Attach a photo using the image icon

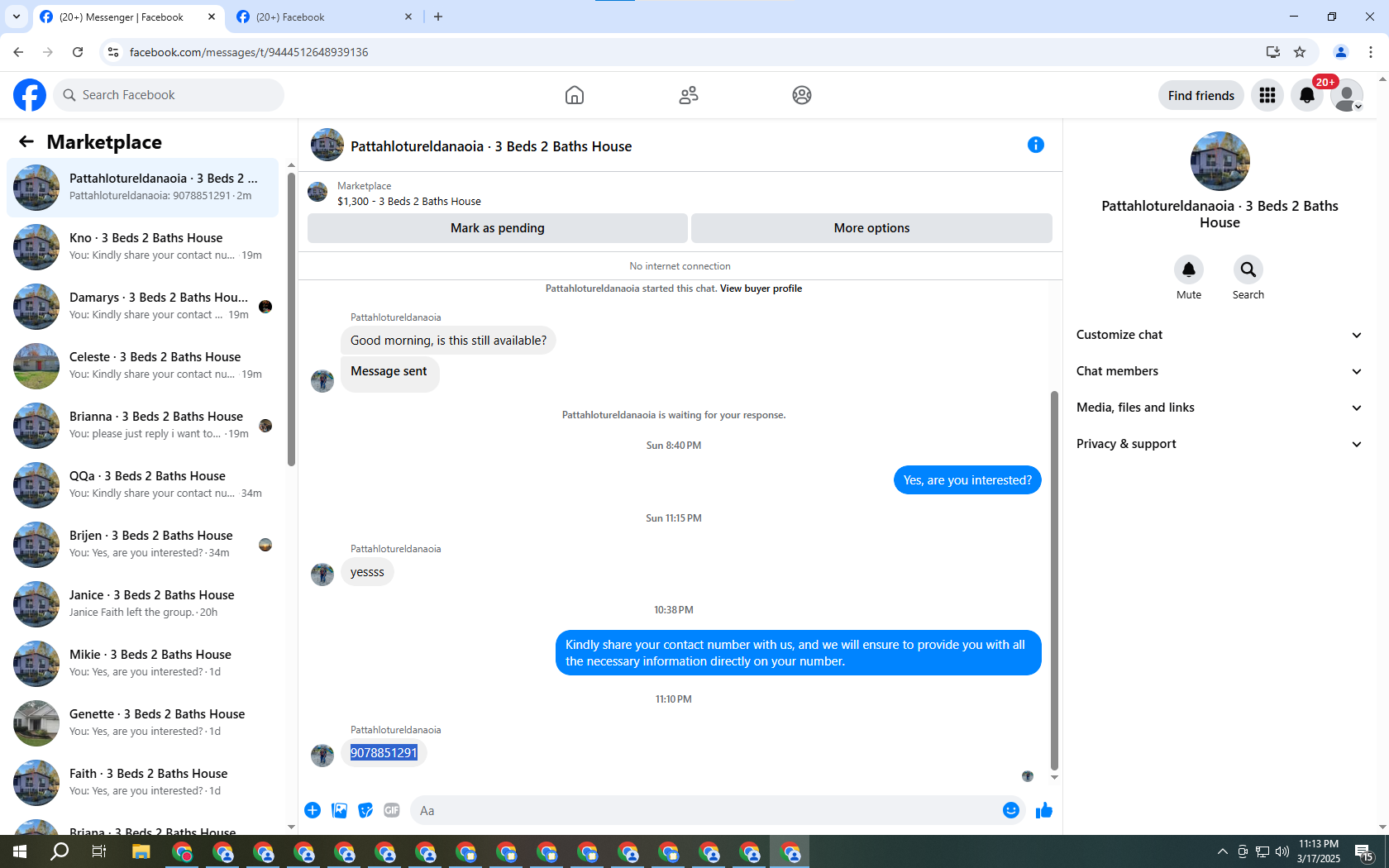339,810
